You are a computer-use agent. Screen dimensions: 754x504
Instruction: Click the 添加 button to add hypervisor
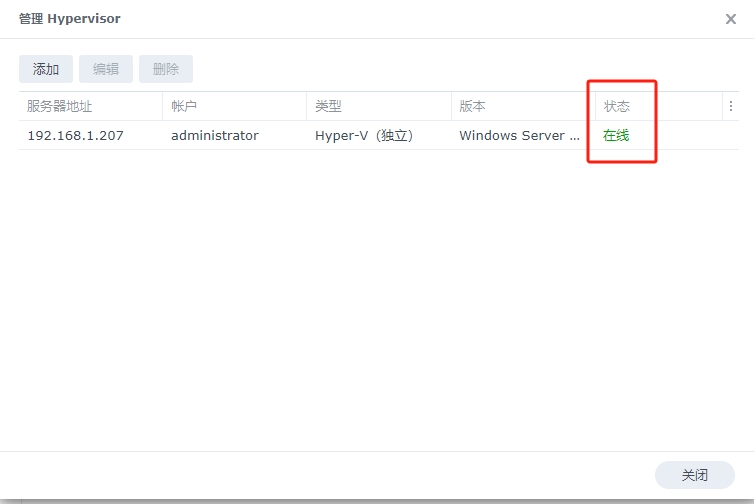(46, 69)
